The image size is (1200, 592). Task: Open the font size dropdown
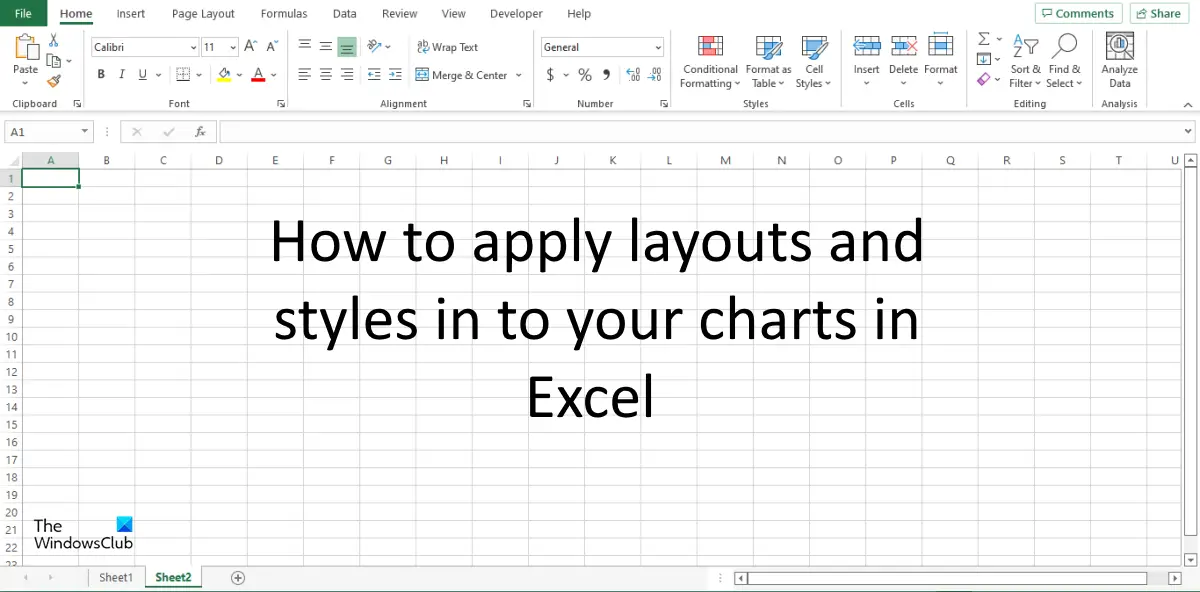pyautogui.click(x=233, y=47)
